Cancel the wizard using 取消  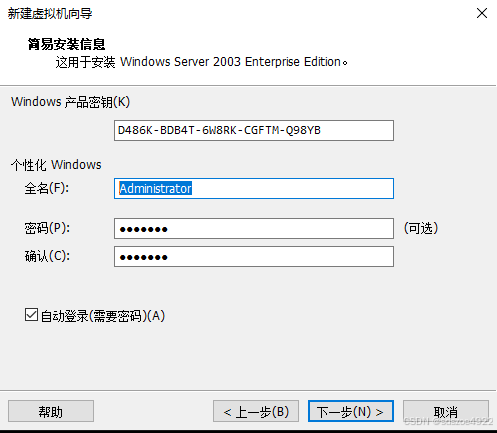pos(446,411)
